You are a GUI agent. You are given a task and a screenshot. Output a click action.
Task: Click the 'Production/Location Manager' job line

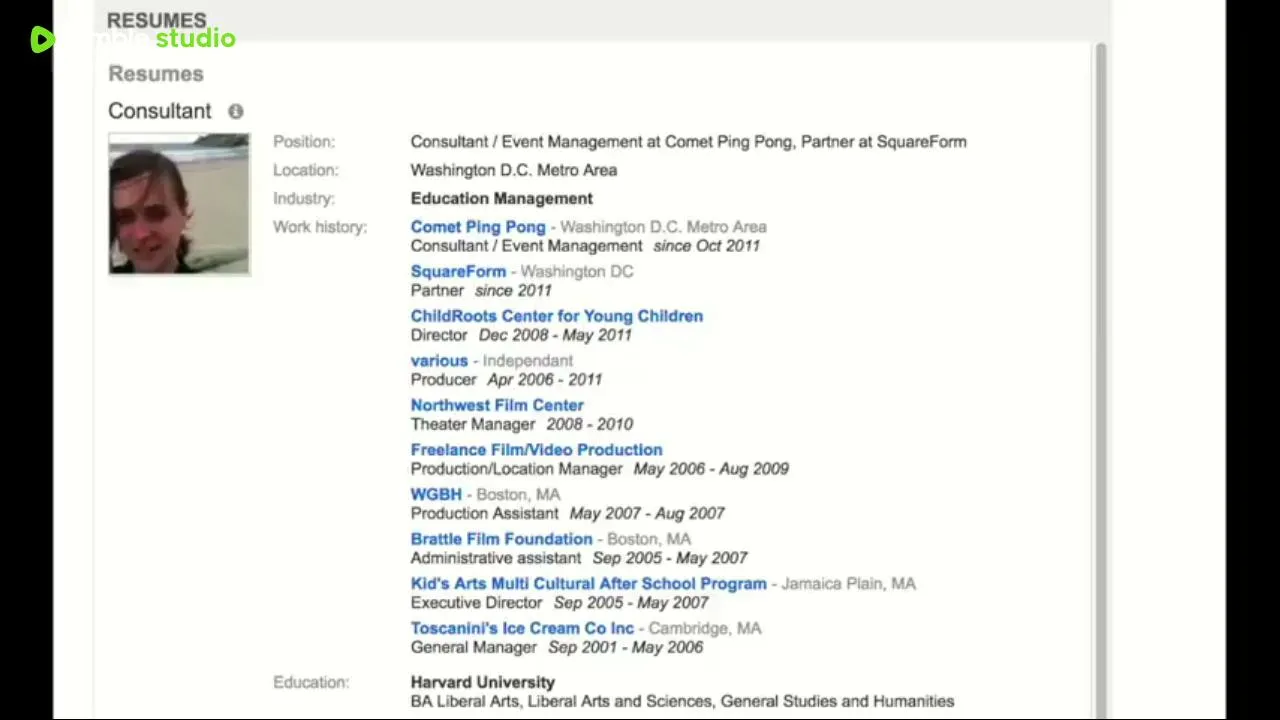click(x=599, y=469)
